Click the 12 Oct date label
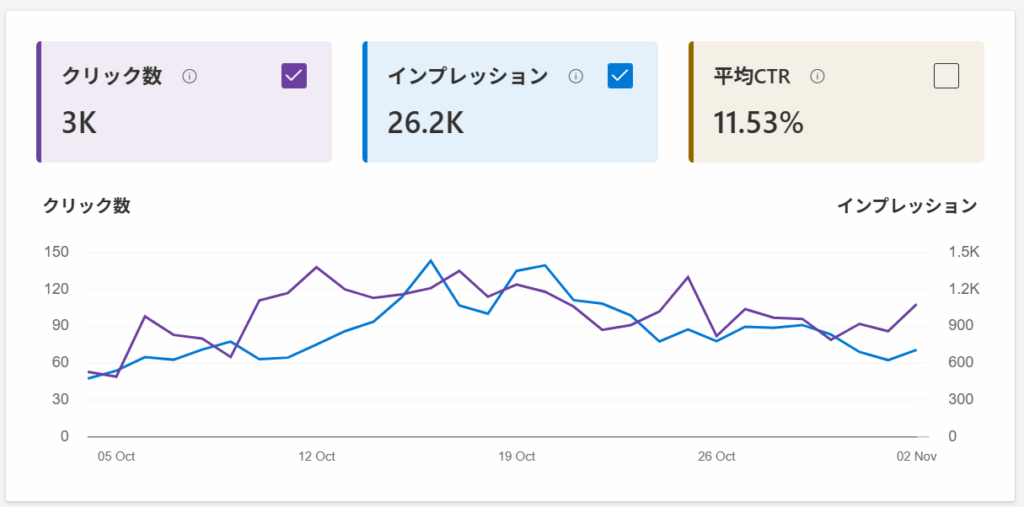Screen dimensions: 1024x507 click(x=316, y=456)
